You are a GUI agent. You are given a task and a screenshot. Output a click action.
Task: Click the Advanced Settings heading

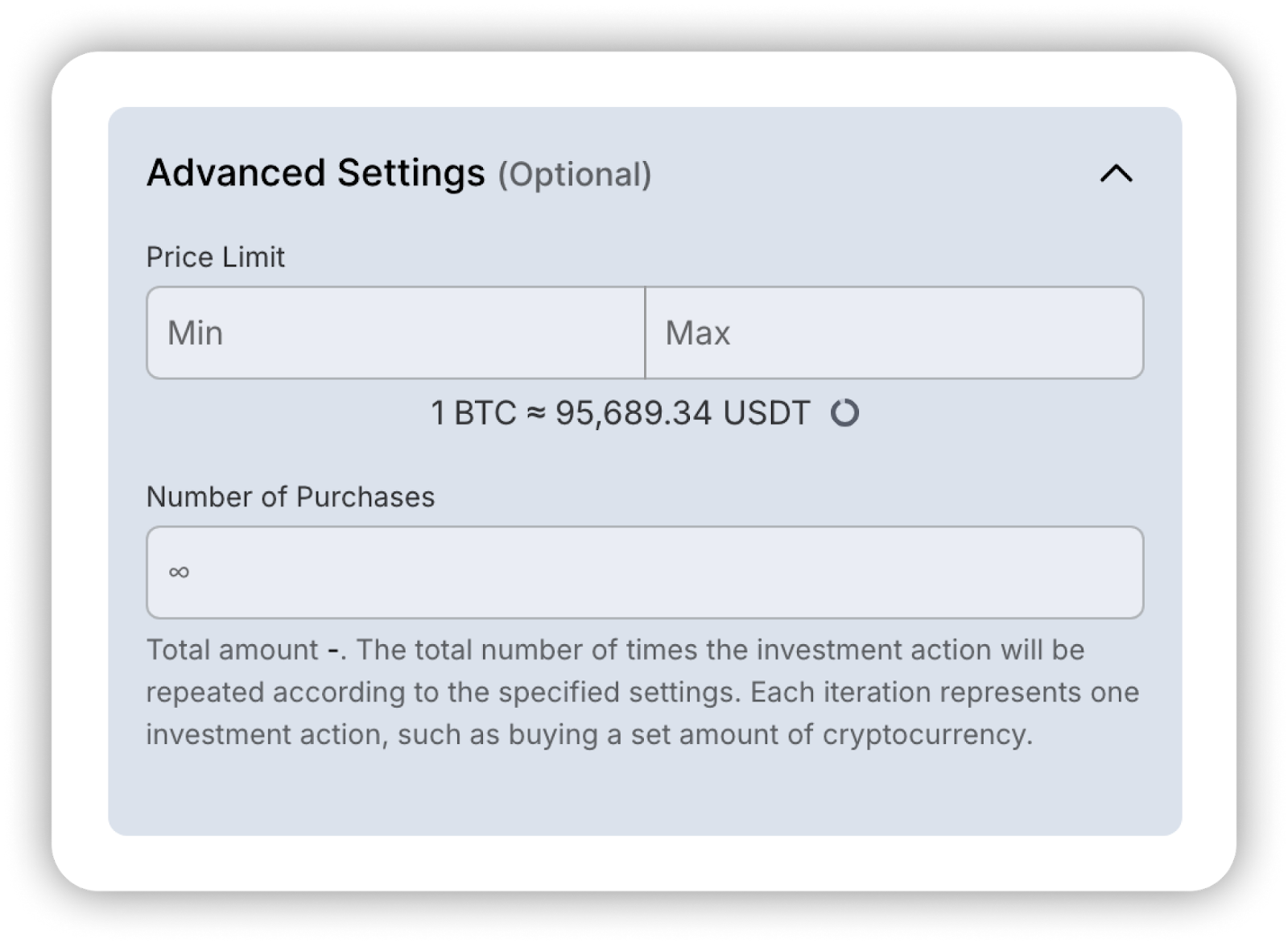pos(316,173)
